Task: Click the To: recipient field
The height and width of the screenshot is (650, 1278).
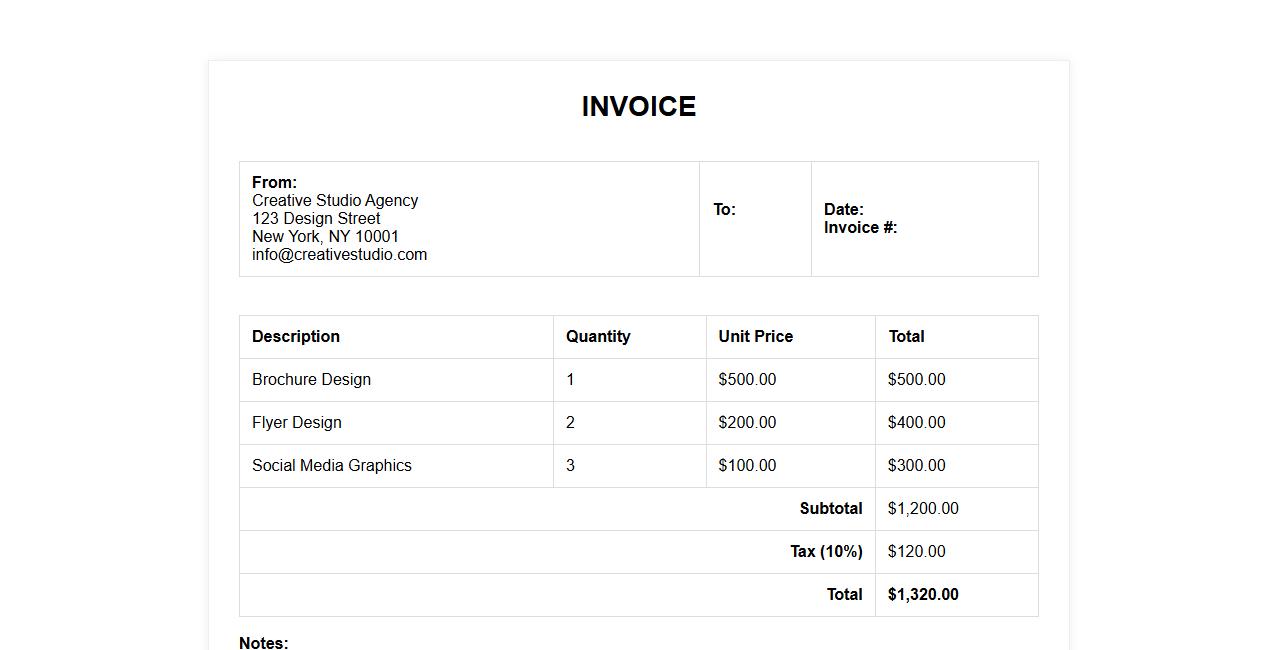Action: coord(724,210)
